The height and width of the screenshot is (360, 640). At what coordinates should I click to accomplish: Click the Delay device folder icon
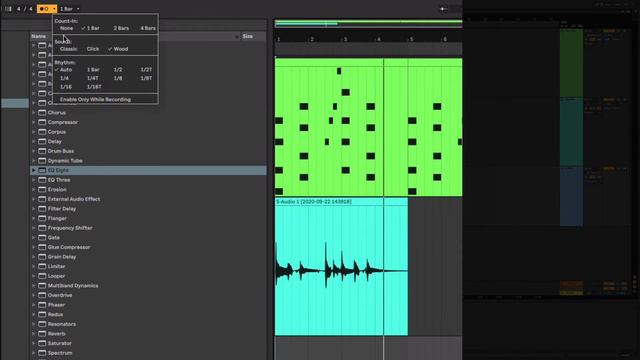click(x=42, y=141)
